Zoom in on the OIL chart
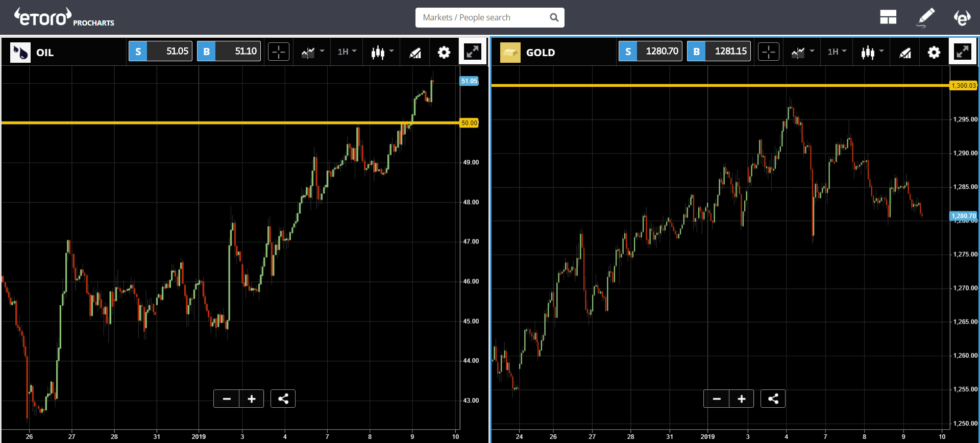980x443 pixels. click(x=252, y=399)
